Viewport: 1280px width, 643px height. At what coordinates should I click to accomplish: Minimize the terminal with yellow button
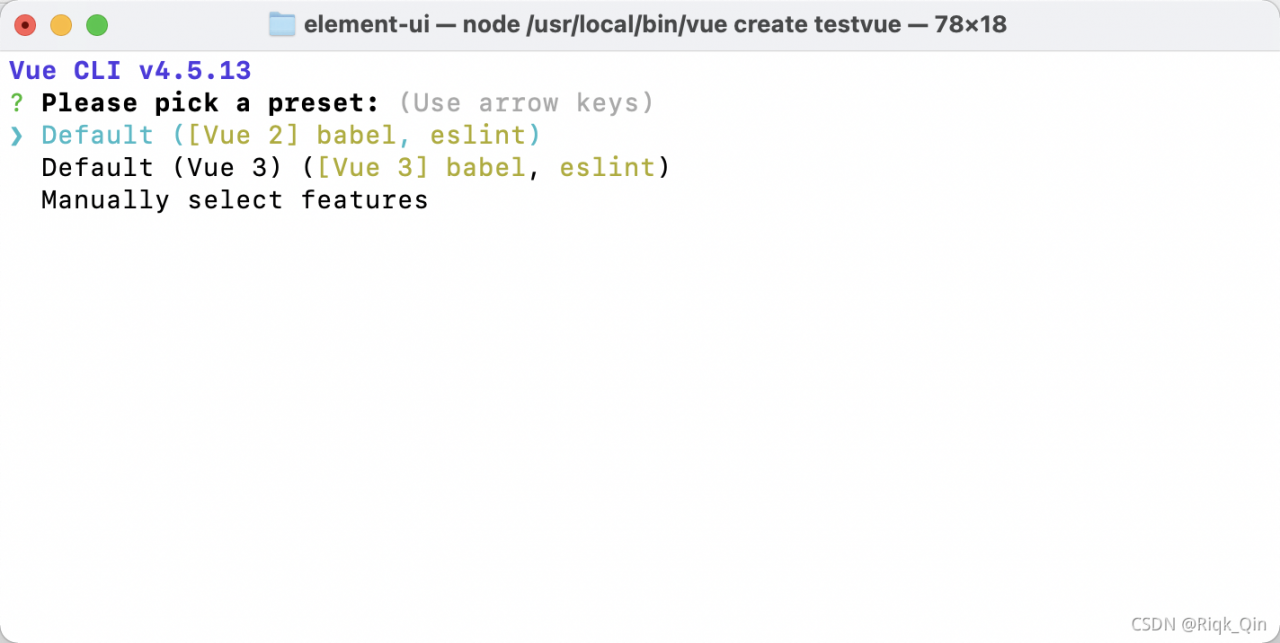[x=61, y=25]
